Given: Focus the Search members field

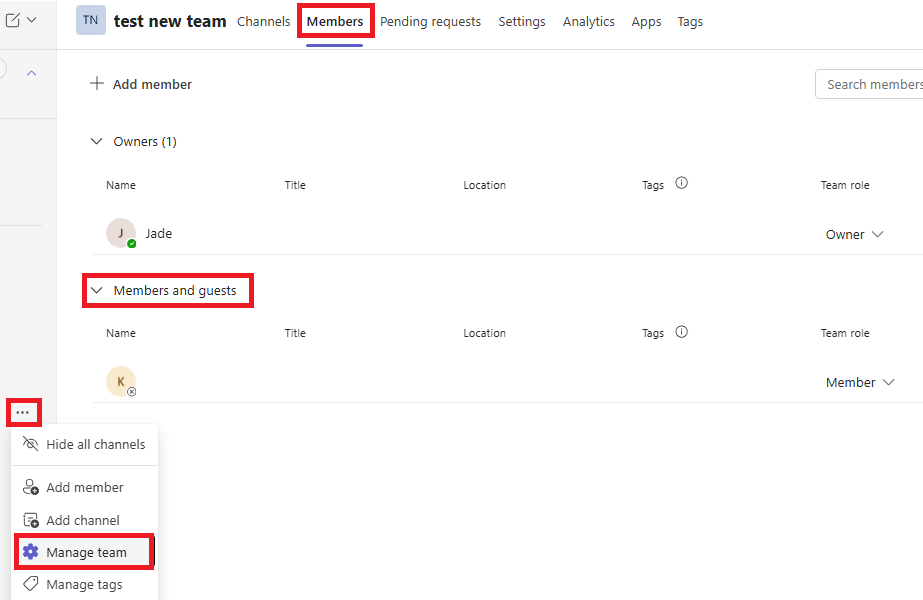Looking at the screenshot, I should [x=869, y=84].
